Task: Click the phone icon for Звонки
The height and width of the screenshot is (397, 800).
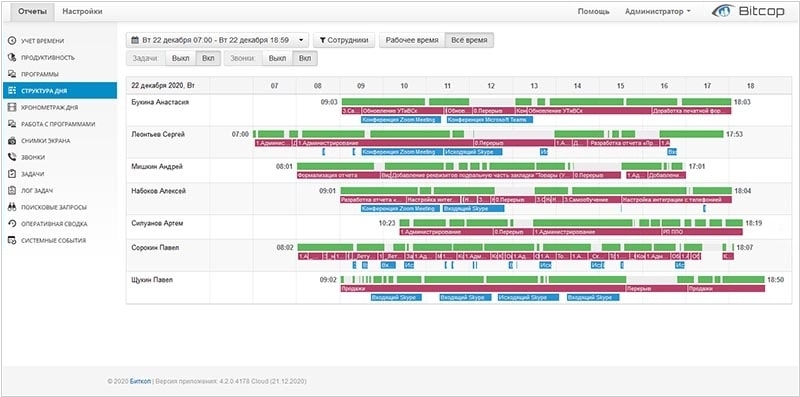Action: pos(12,158)
